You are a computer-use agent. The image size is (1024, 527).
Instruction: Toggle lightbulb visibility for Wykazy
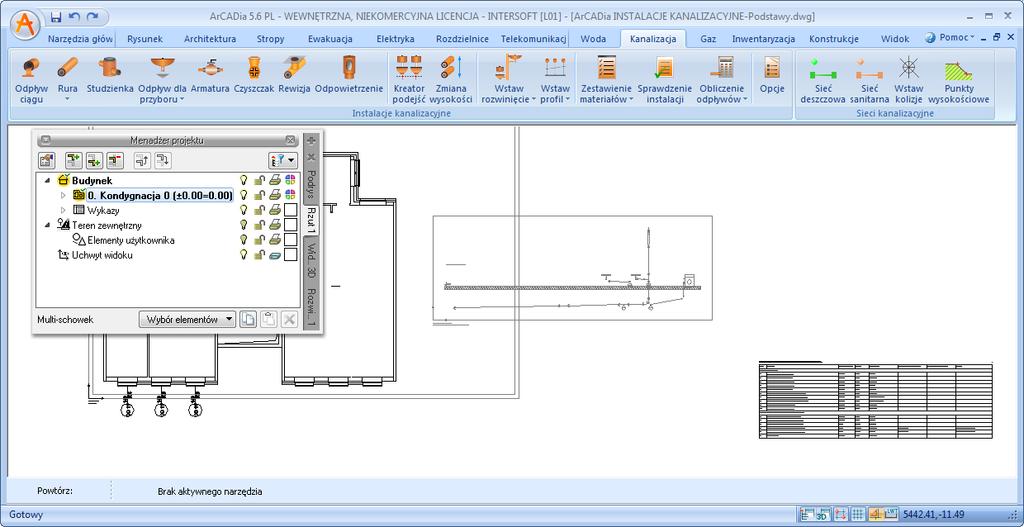coord(244,210)
